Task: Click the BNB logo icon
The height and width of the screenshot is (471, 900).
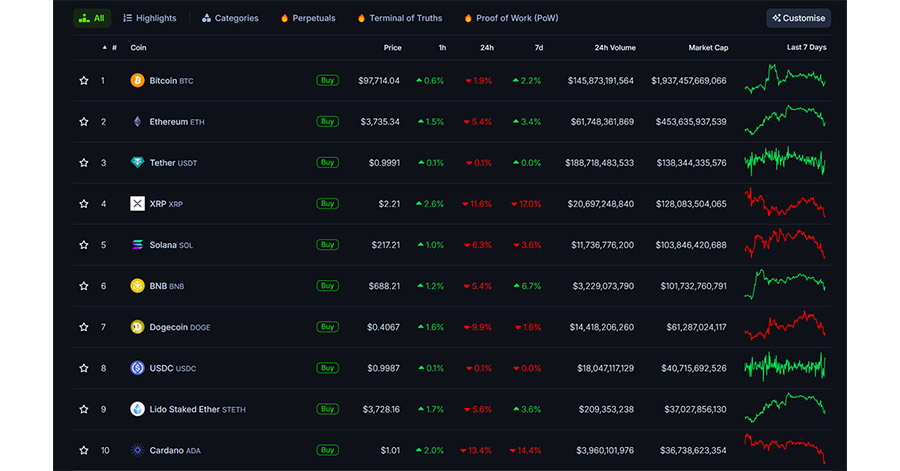Action: click(137, 286)
